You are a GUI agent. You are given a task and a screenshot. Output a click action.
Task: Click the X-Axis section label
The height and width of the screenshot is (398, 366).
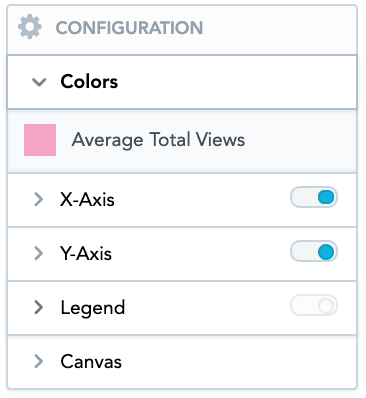(x=87, y=200)
